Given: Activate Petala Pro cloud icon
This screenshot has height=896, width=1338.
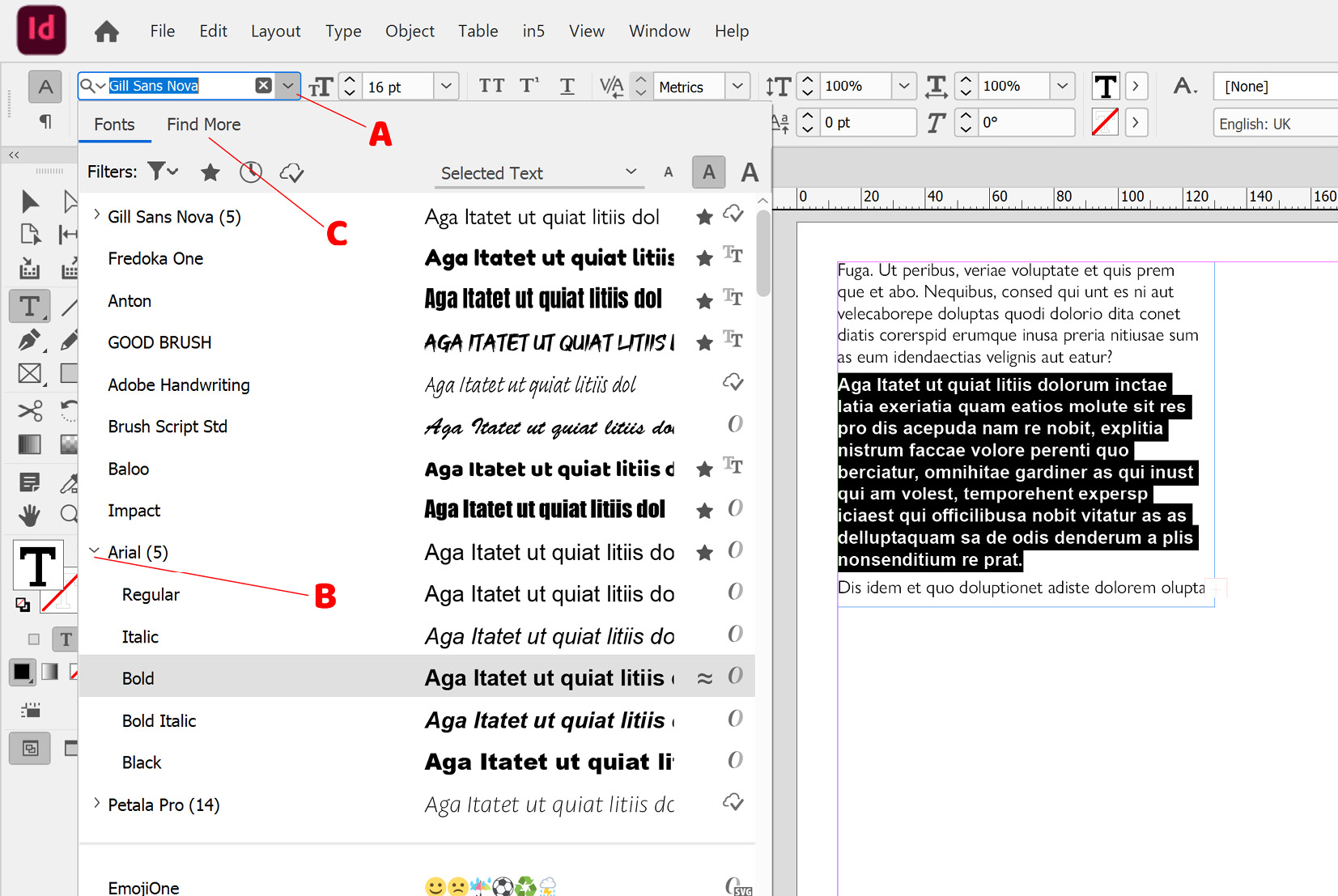Looking at the screenshot, I should point(733,802).
